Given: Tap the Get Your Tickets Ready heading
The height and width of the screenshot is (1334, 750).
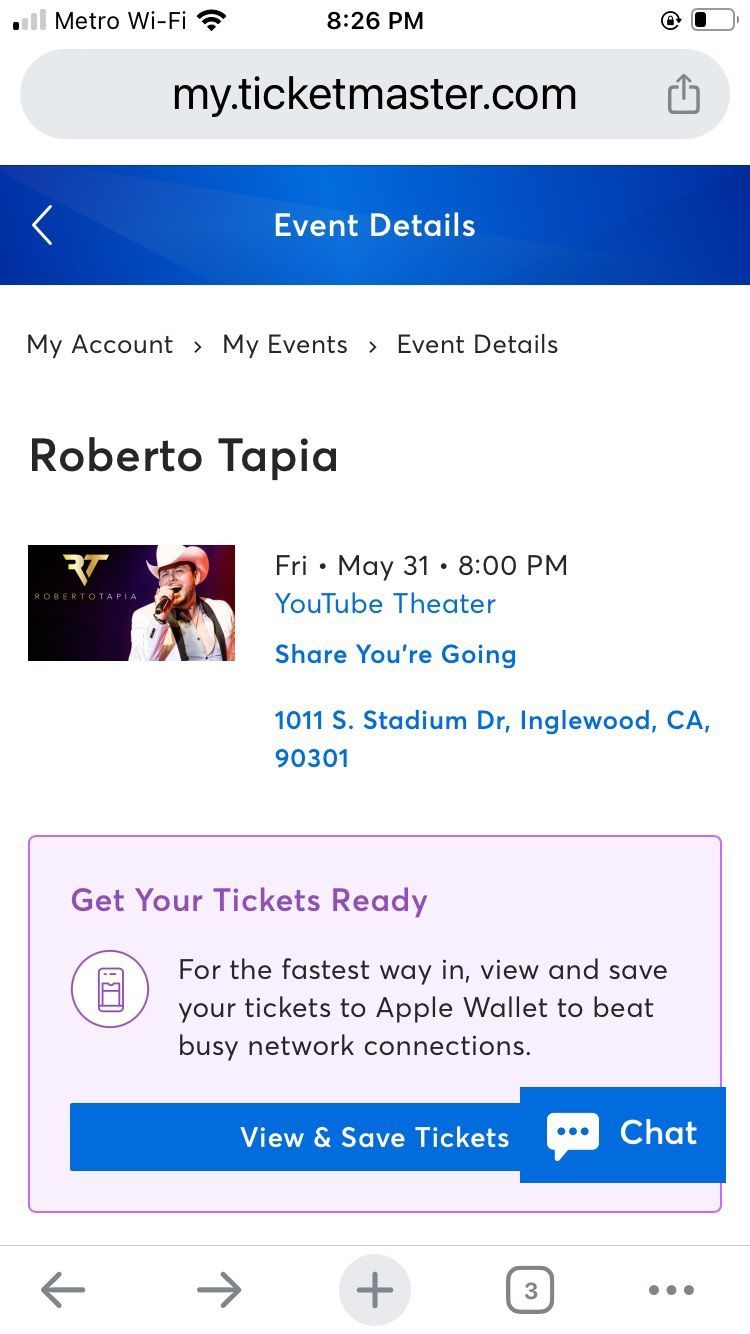Looking at the screenshot, I should tap(249, 900).
